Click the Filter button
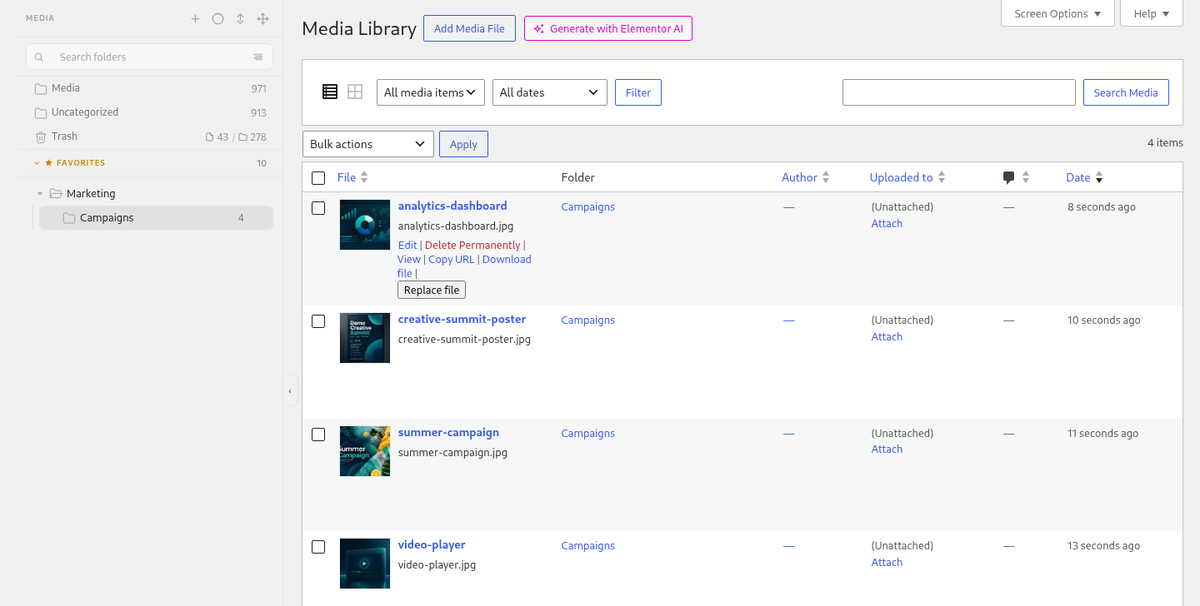 (638, 92)
